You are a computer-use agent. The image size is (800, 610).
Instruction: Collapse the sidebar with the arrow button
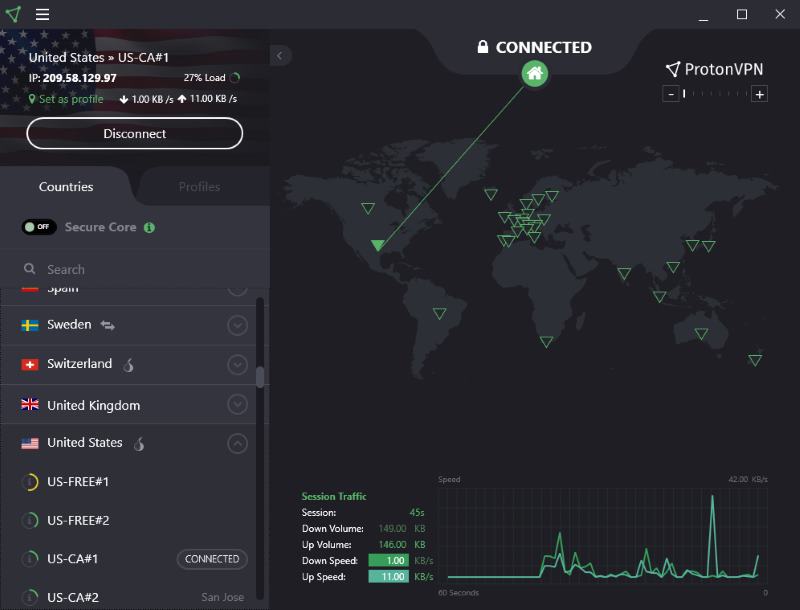(x=280, y=56)
